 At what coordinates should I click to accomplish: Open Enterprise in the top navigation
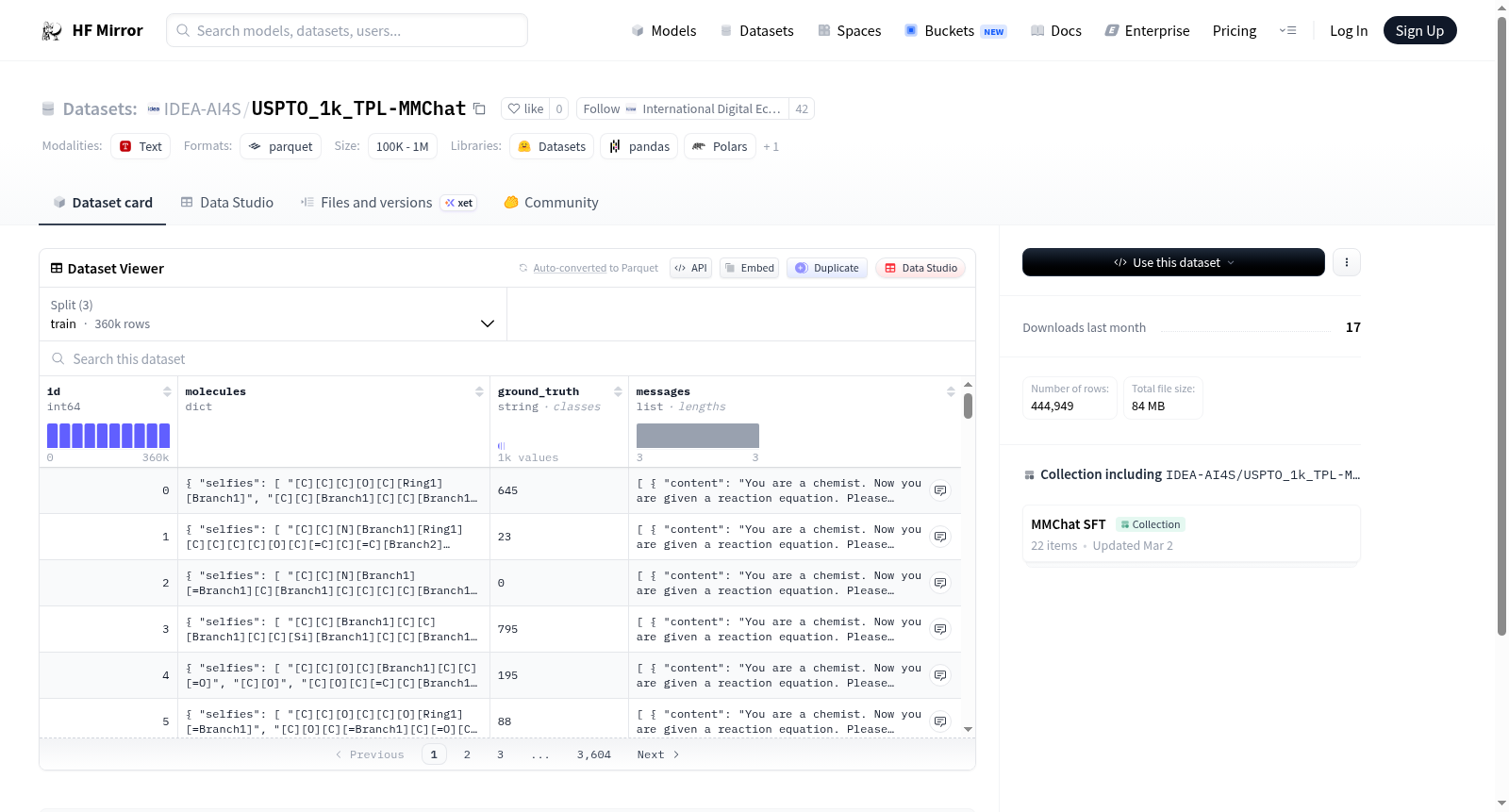1148,31
